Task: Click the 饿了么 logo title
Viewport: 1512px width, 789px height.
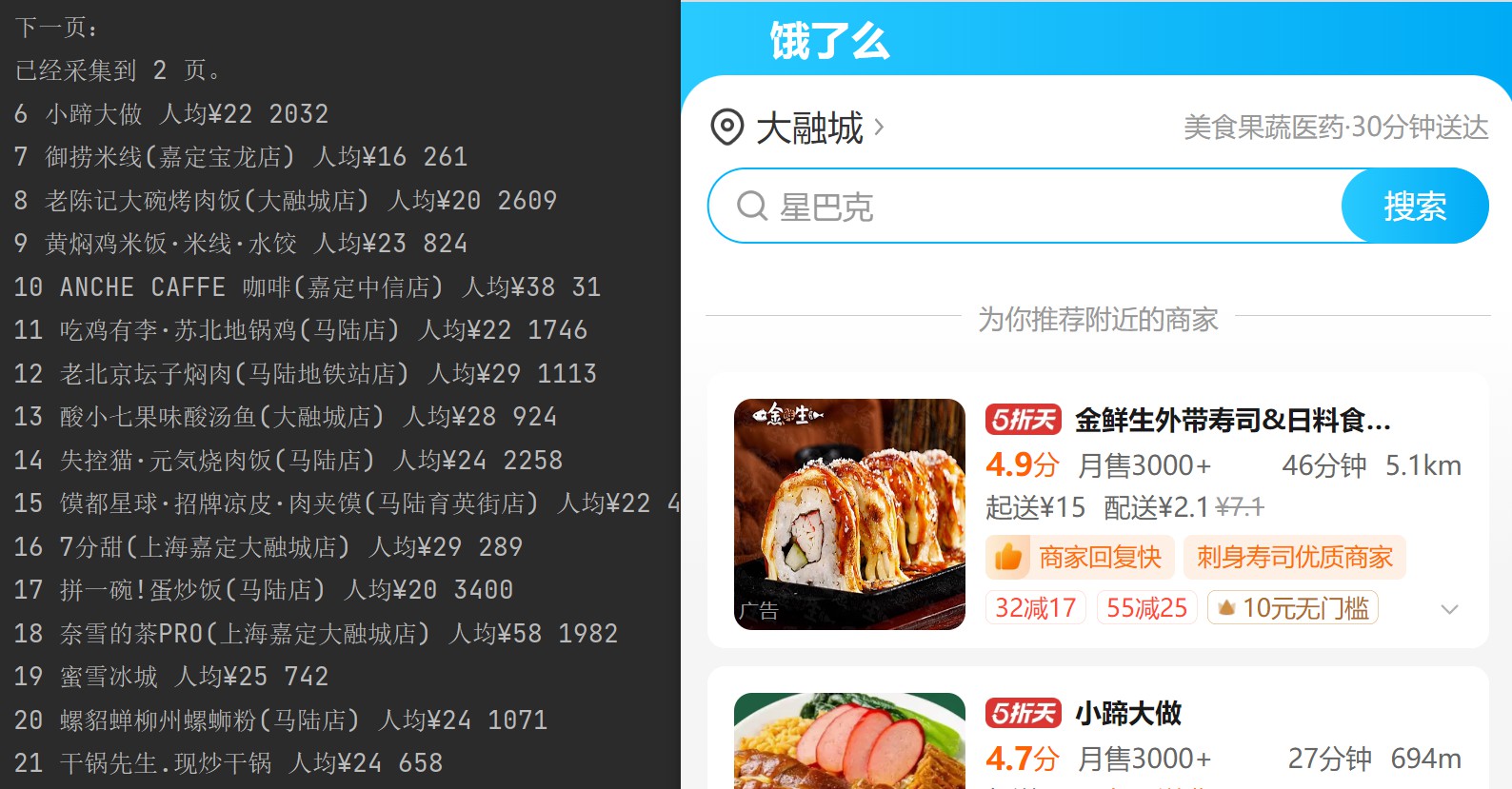Action: point(829,41)
